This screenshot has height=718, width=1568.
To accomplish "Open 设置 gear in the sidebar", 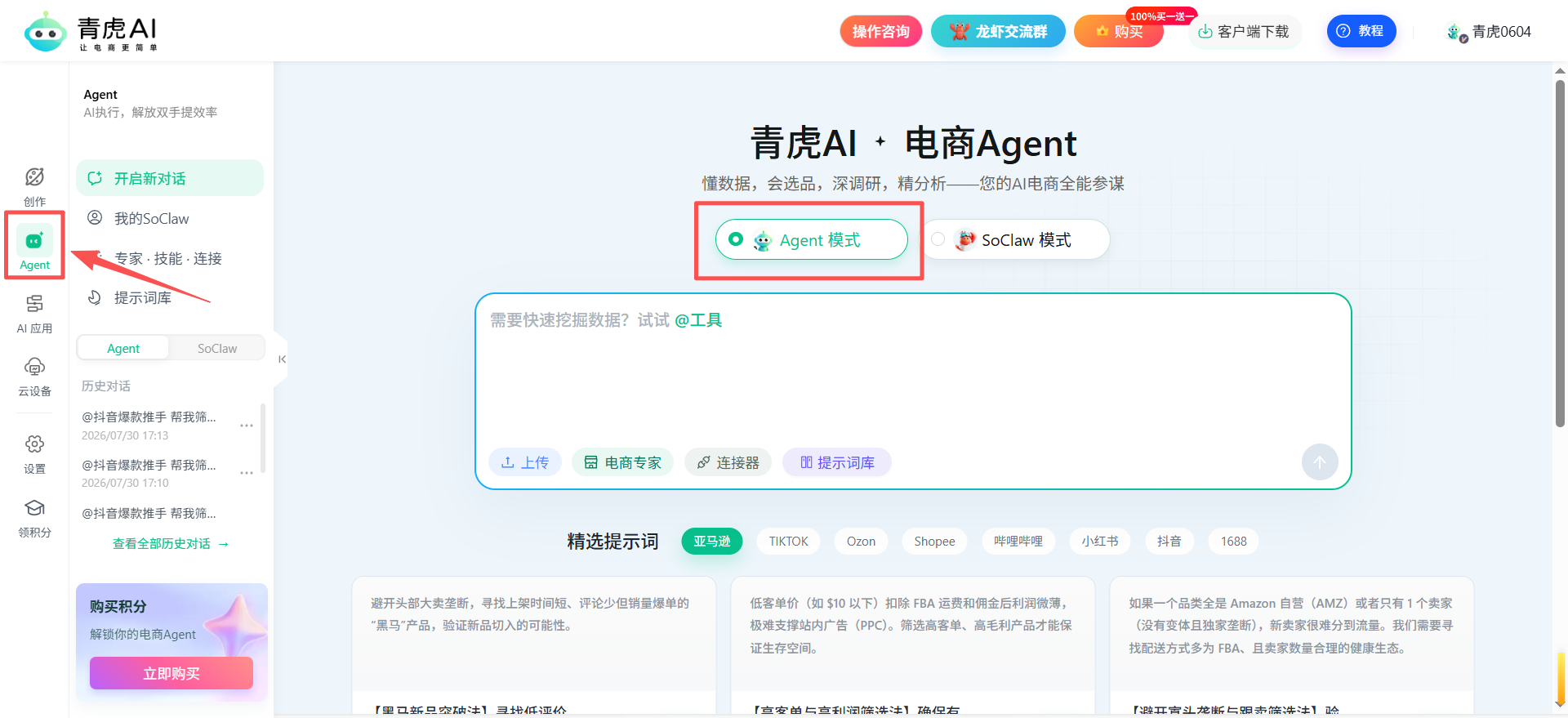I will point(34,454).
